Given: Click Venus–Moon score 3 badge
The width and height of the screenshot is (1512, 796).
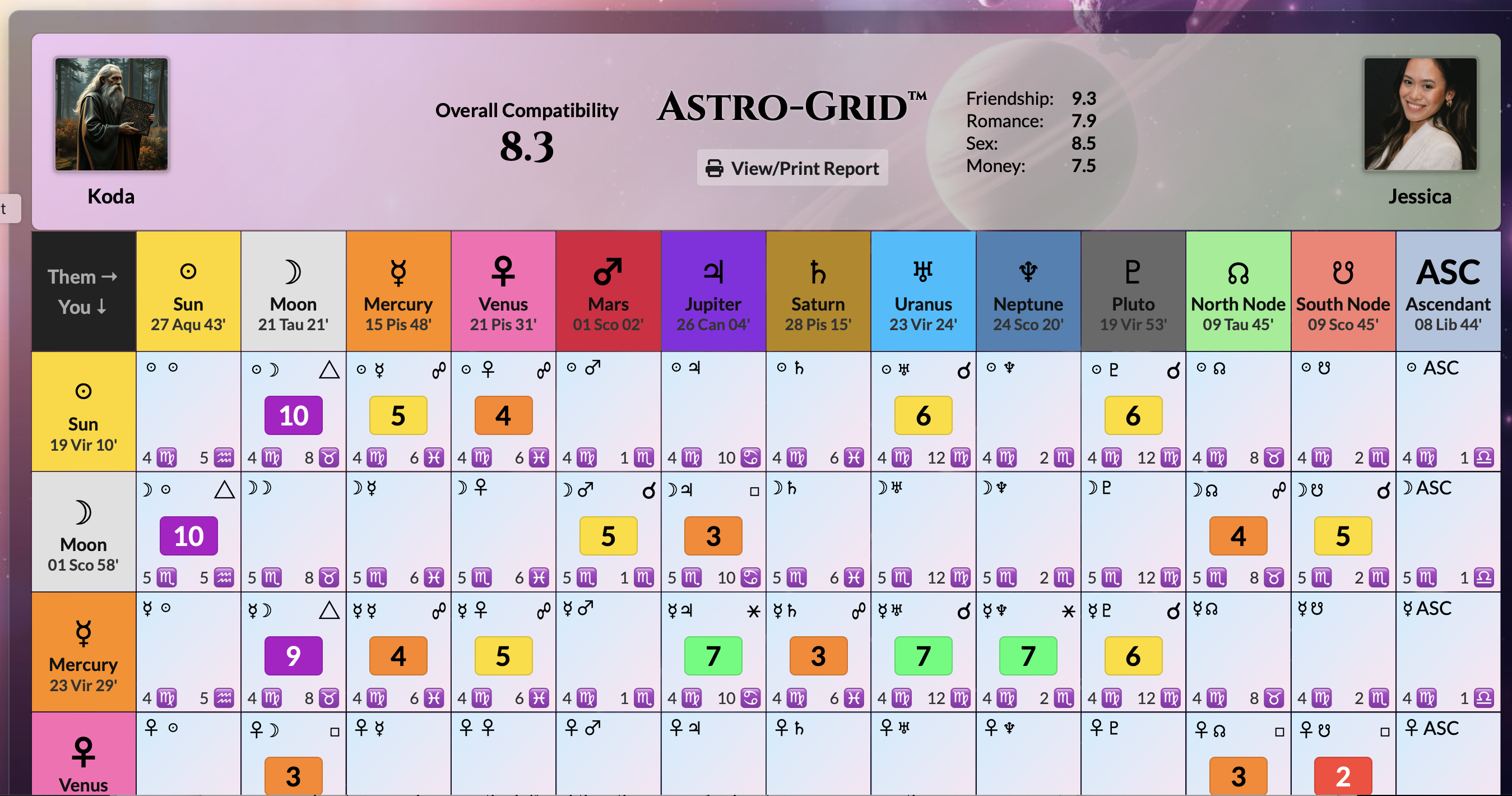Looking at the screenshot, I should point(294,776).
